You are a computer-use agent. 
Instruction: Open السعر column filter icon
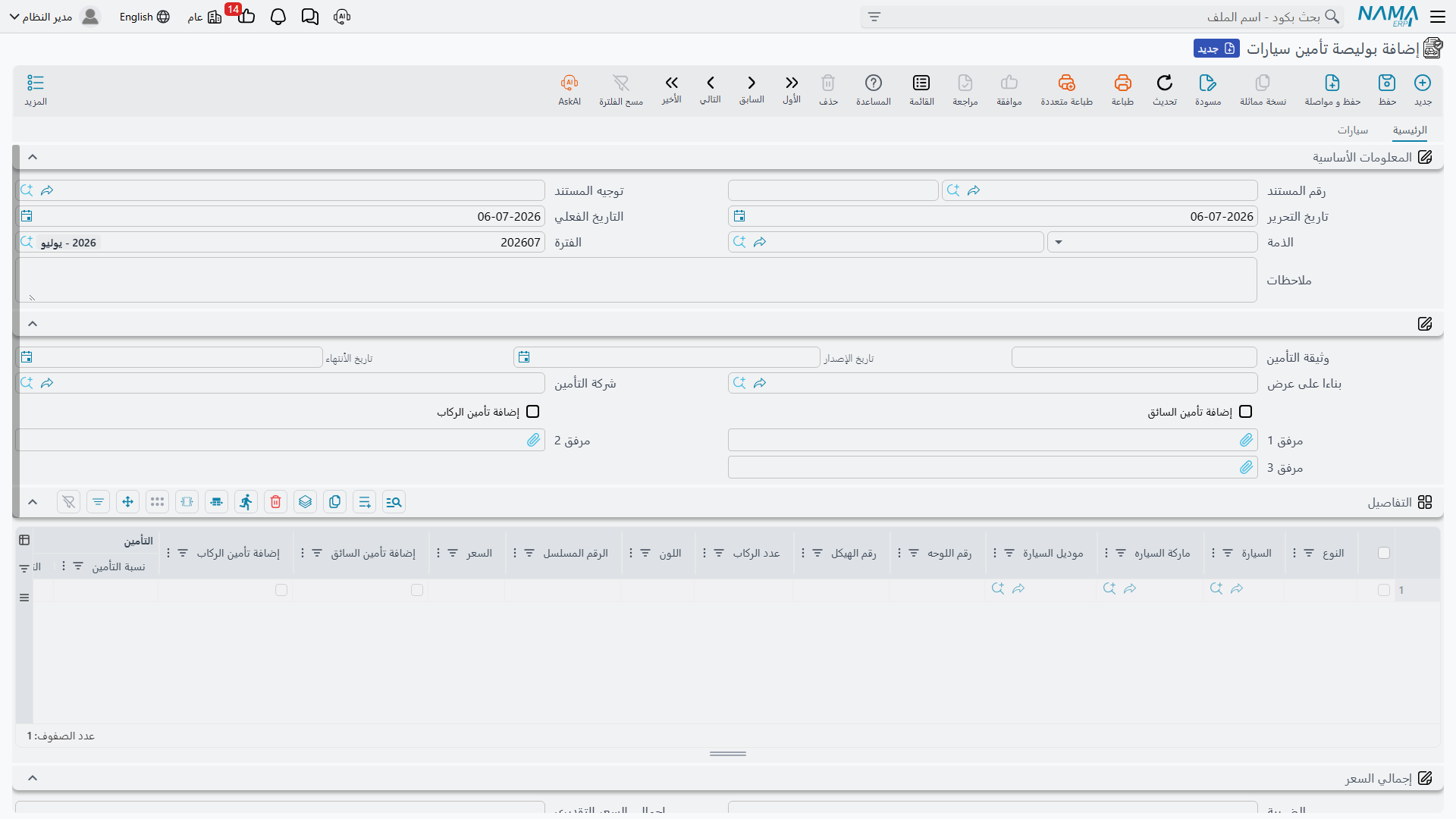tap(453, 553)
